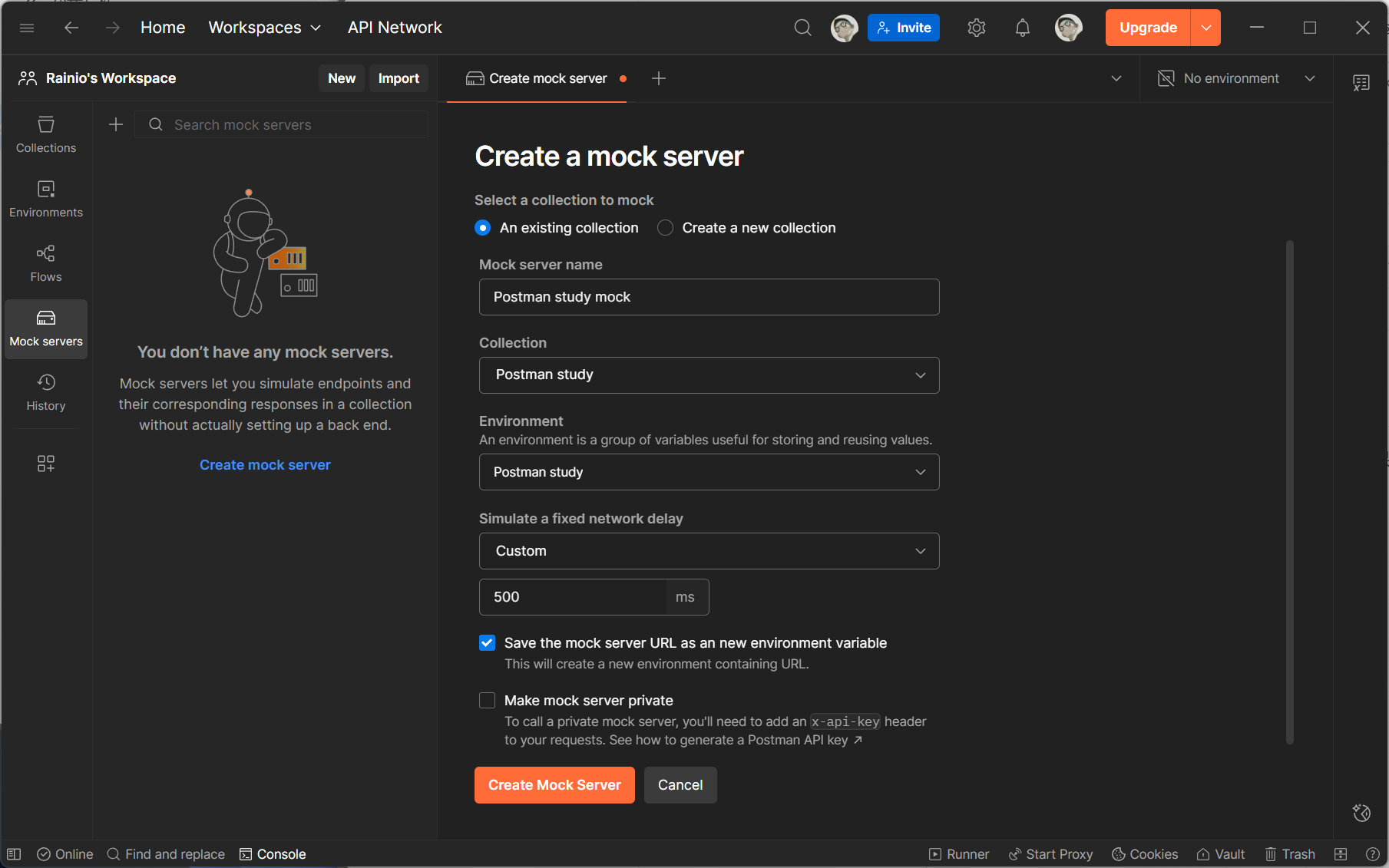This screenshot has height=868, width=1389.
Task: Go to Home
Action: point(163,28)
